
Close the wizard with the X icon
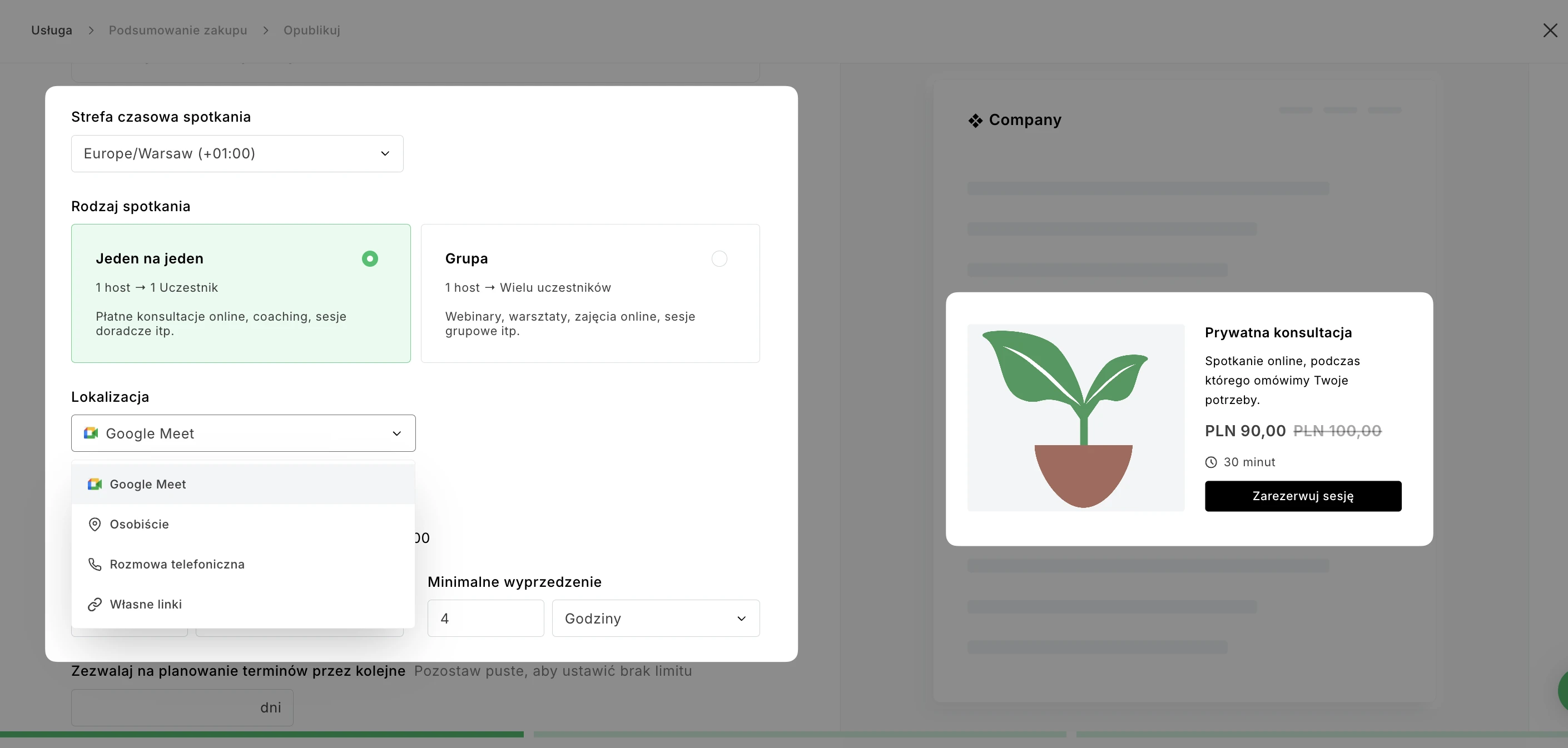pos(1550,31)
